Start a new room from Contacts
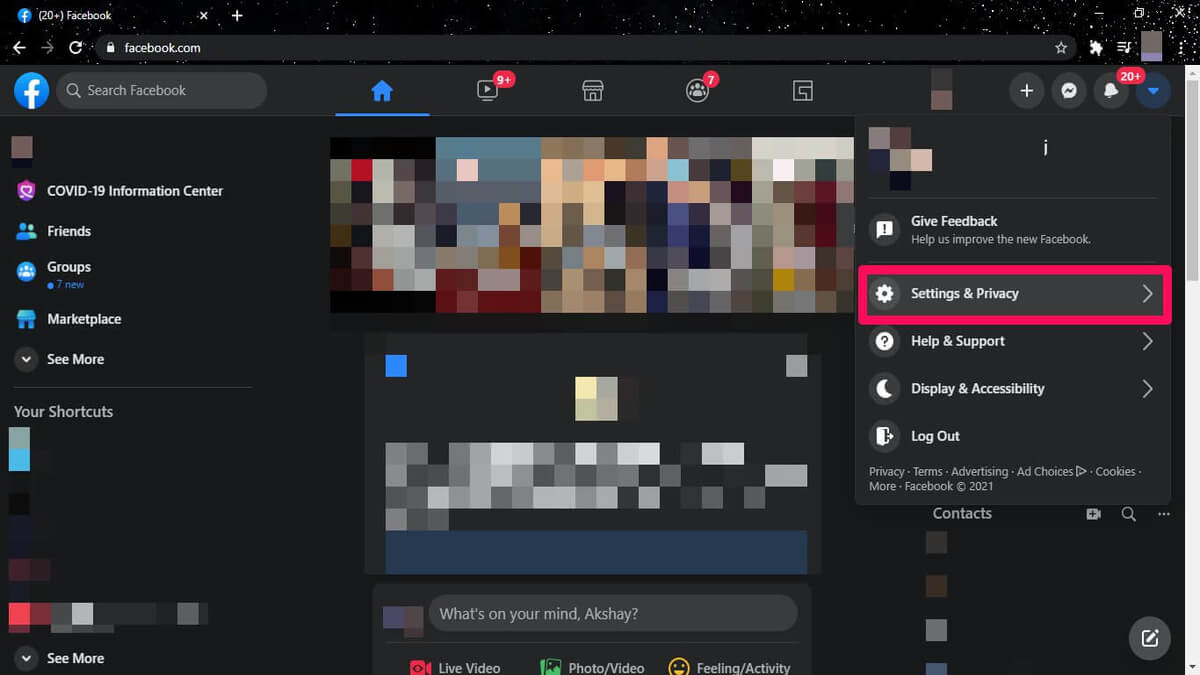1200x675 pixels. coord(1093,514)
